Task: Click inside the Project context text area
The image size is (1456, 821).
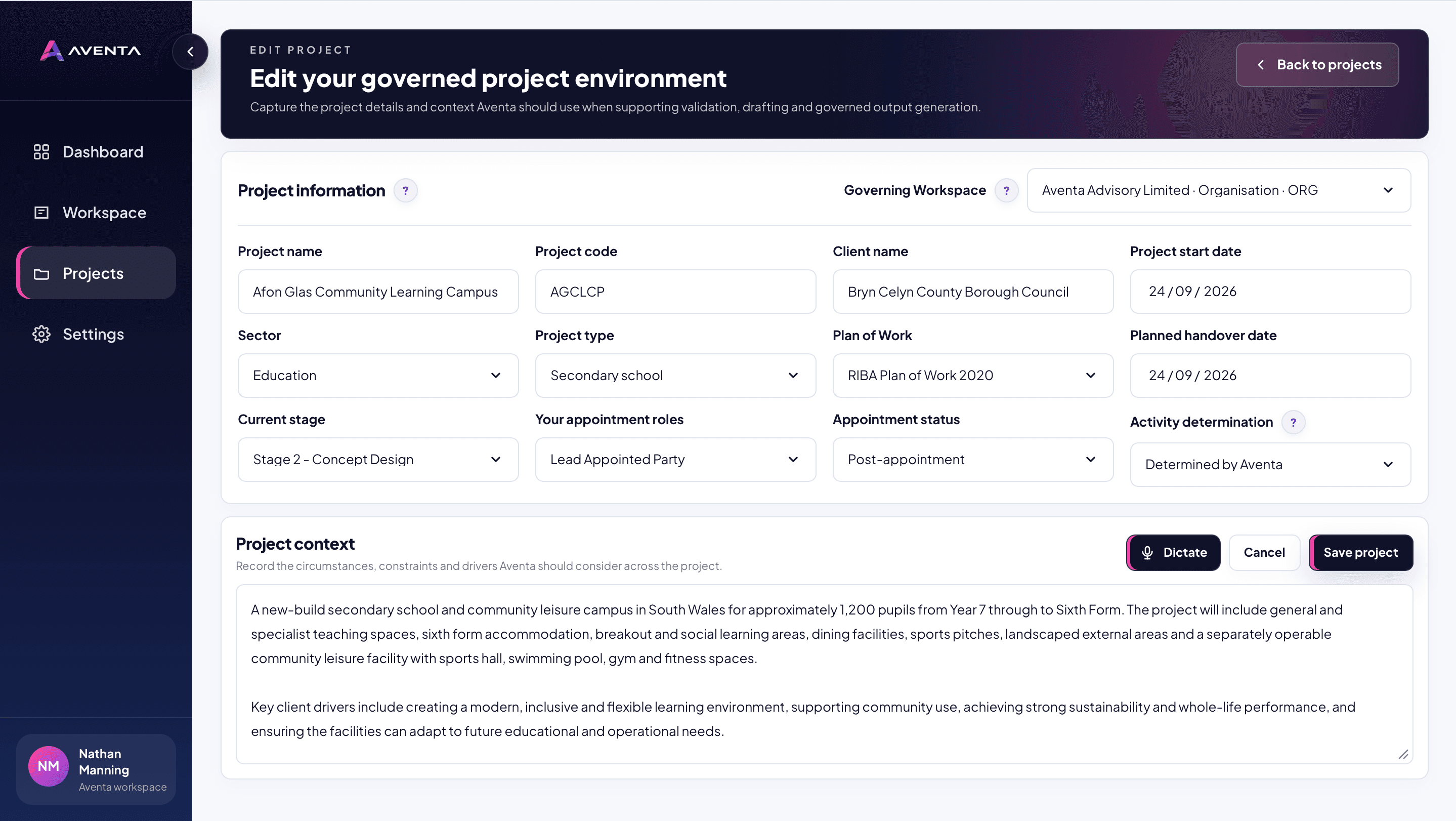Action: pos(824,674)
